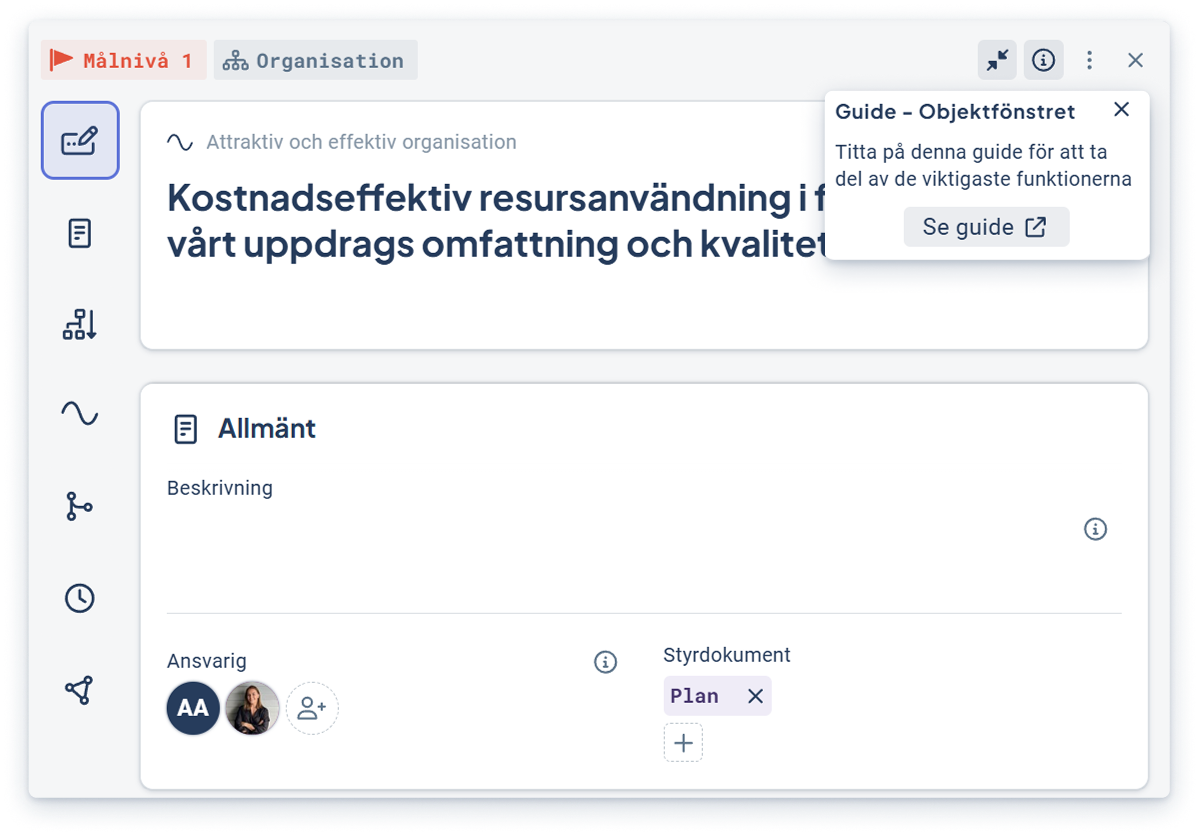Click the AA user avatar
The image size is (1199, 835).
tap(193, 709)
